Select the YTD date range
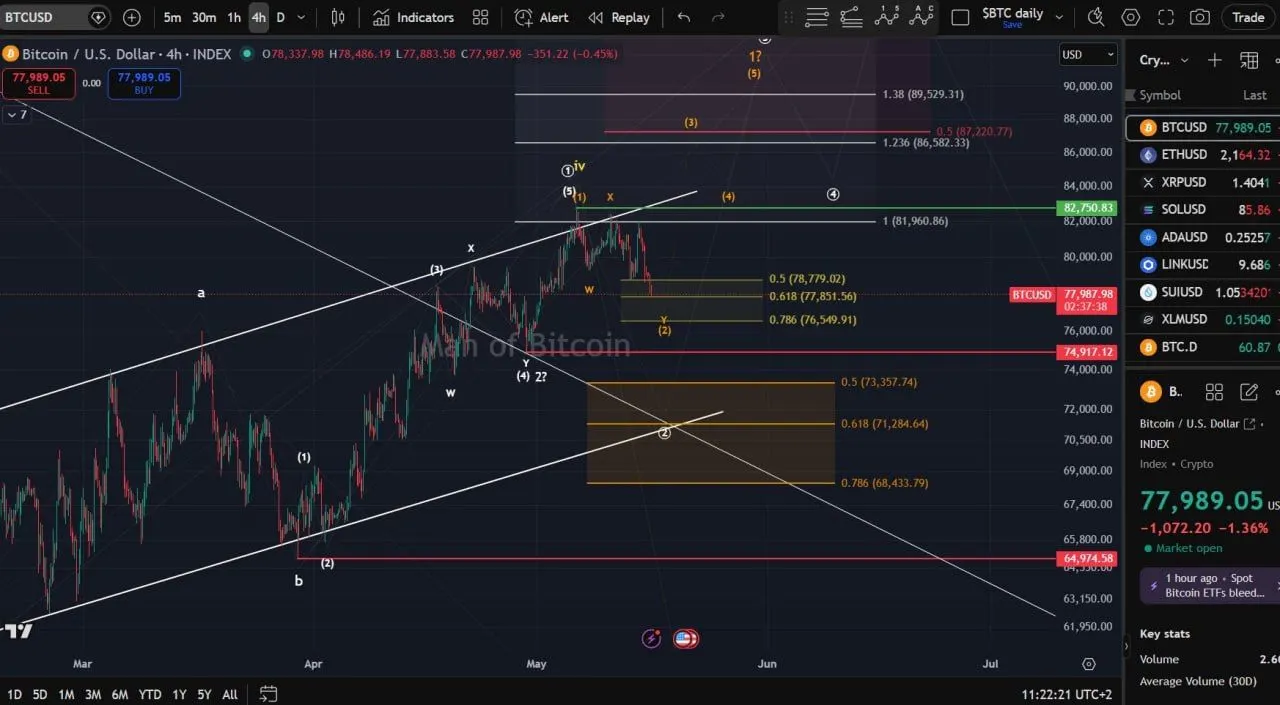 [x=150, y=694]
